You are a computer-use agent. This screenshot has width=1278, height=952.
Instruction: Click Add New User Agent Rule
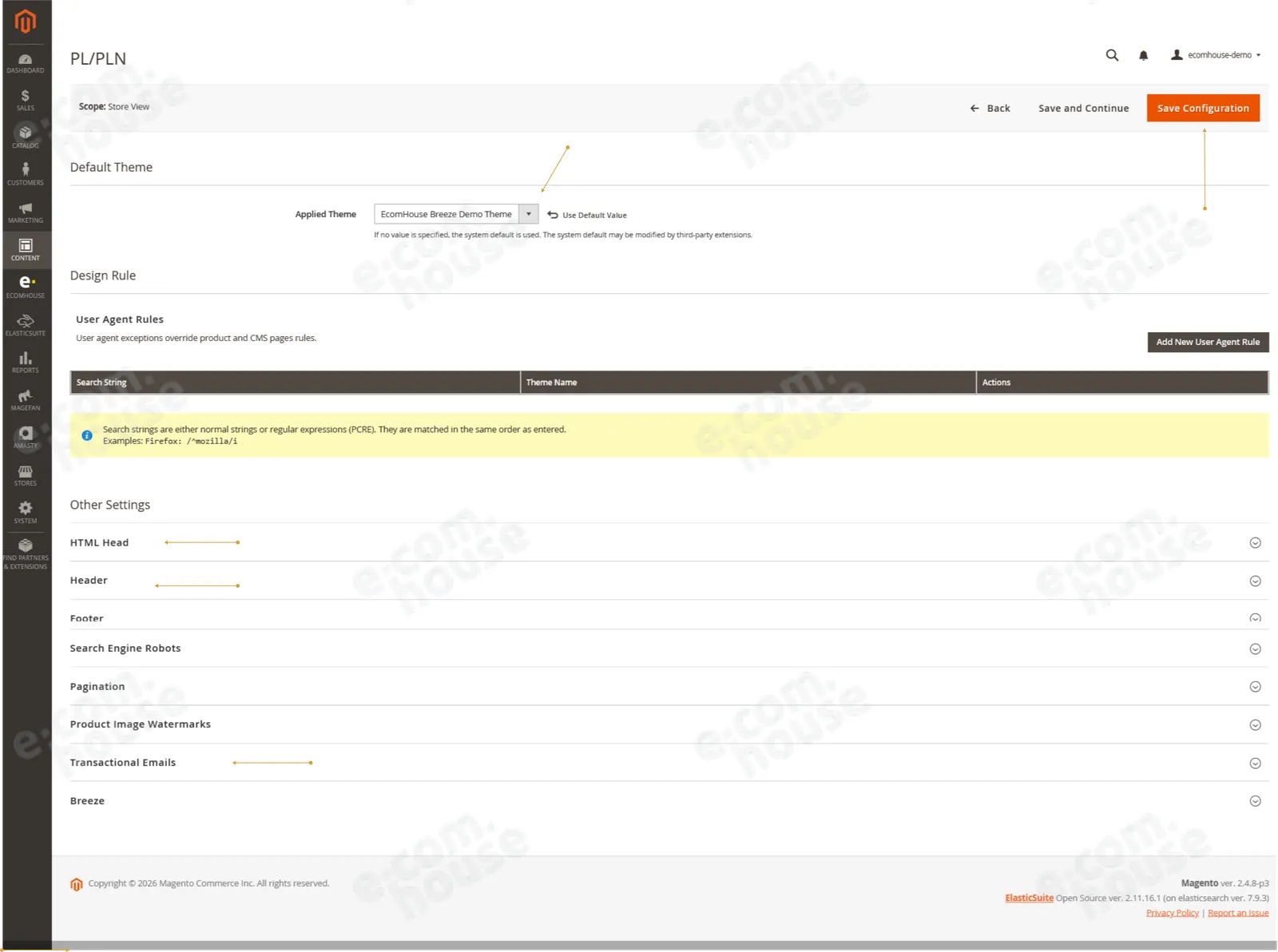[1208, 342]
